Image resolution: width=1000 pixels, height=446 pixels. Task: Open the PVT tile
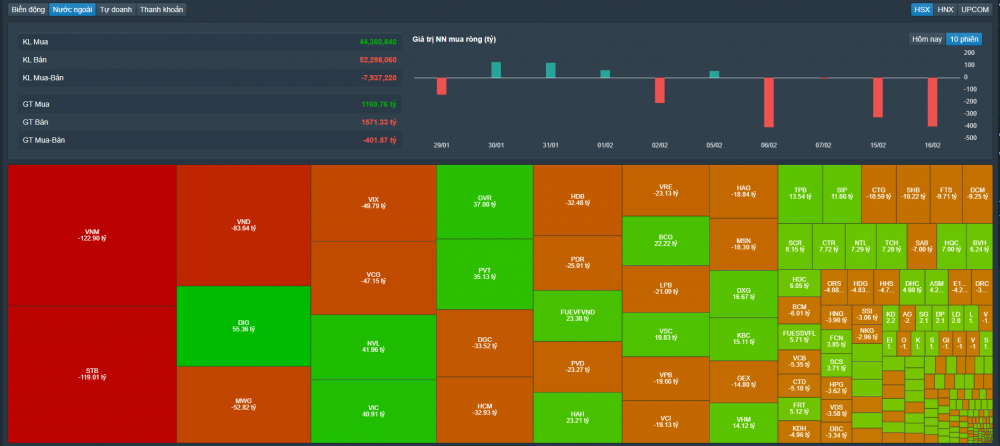pos(484,274)
